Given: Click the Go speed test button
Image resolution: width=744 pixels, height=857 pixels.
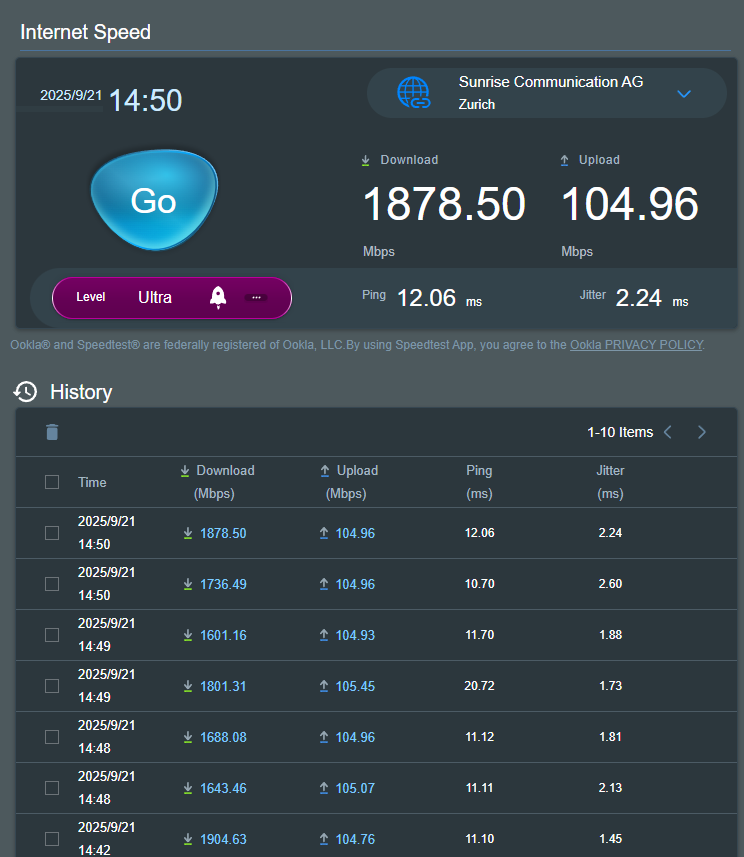Looking at the screenshot, I should 153,200.
